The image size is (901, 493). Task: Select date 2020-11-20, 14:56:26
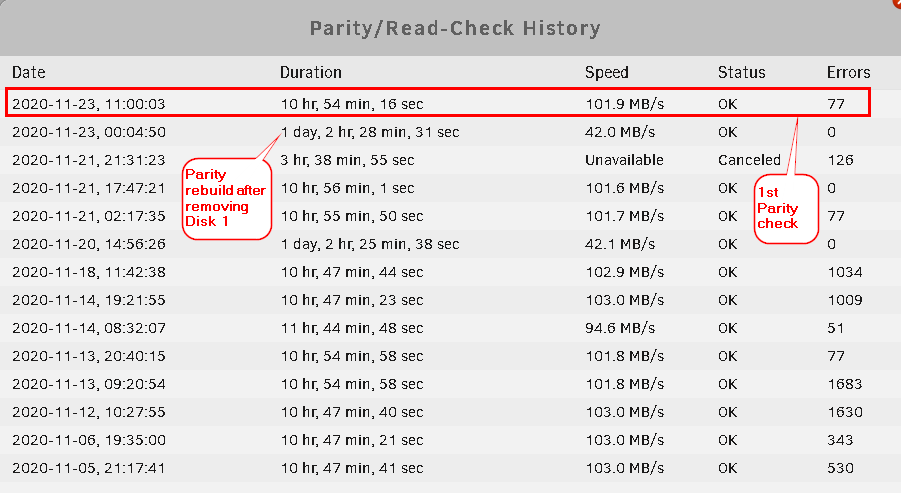[88, 244]
